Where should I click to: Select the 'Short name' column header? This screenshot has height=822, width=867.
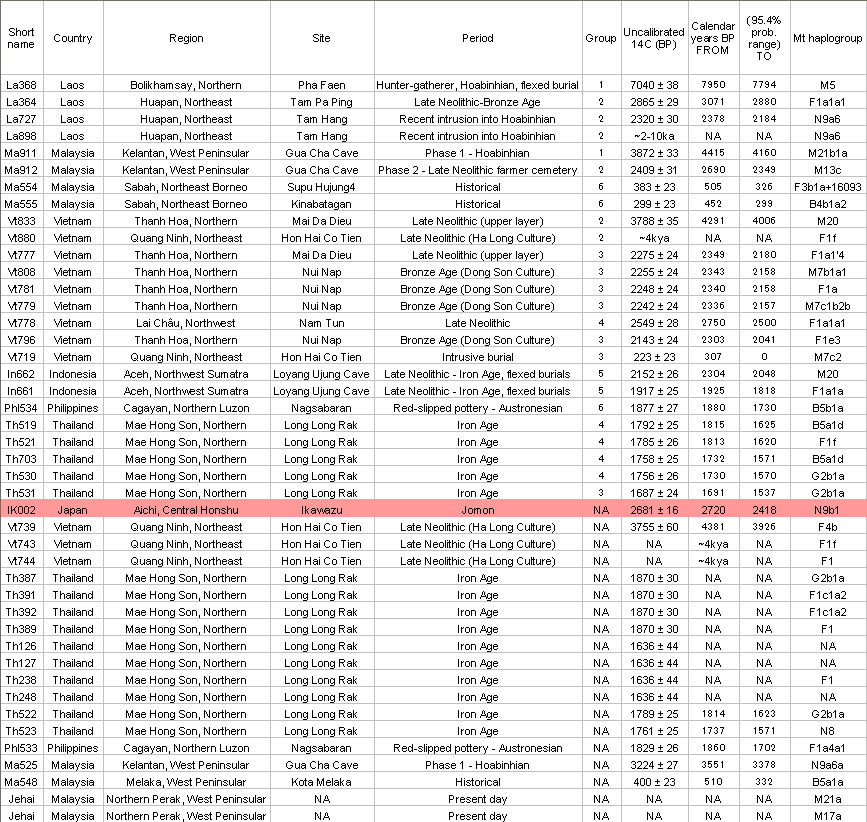[x=22, y=38]
